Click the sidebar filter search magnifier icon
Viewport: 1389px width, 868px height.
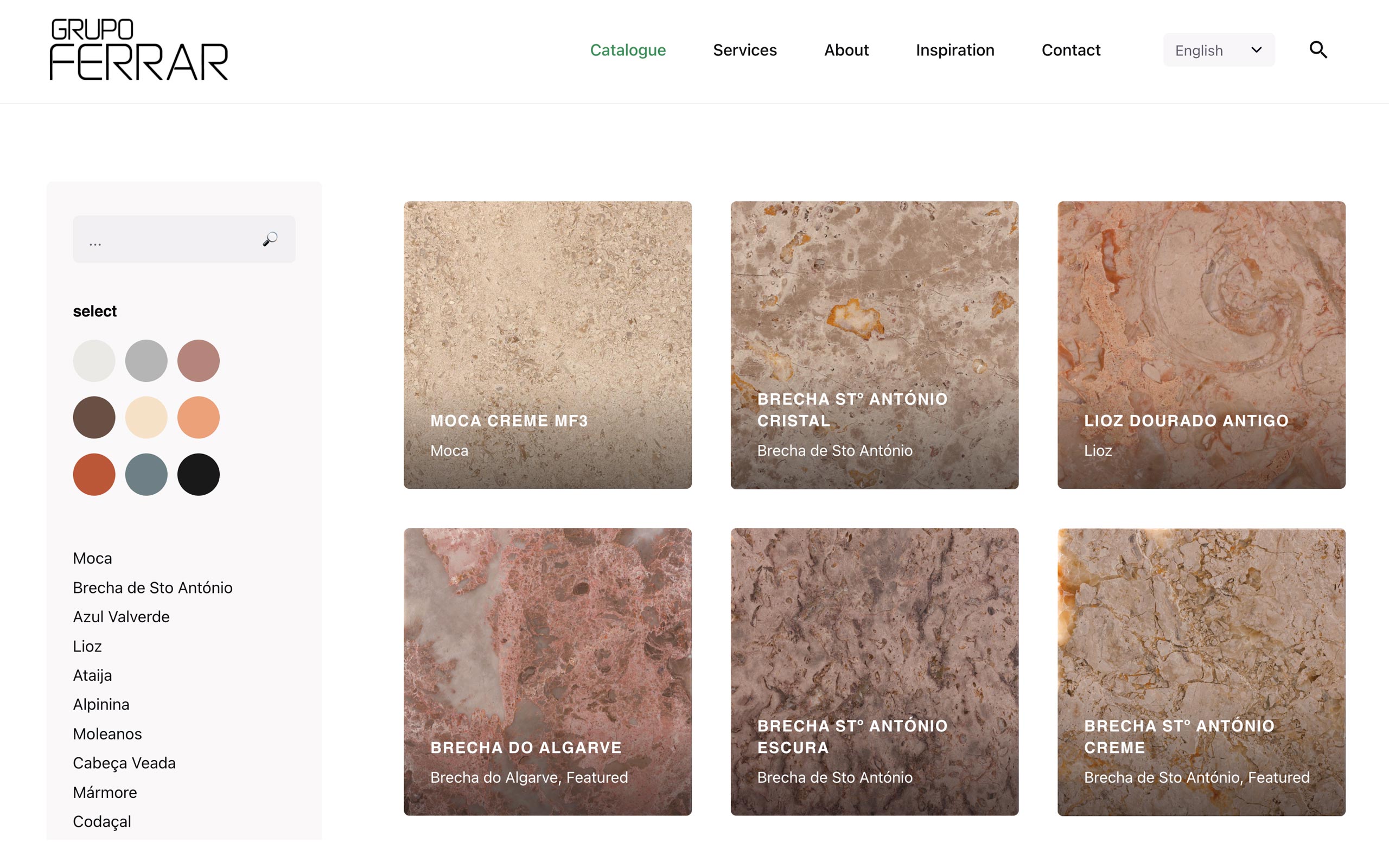tap(270, 239)
